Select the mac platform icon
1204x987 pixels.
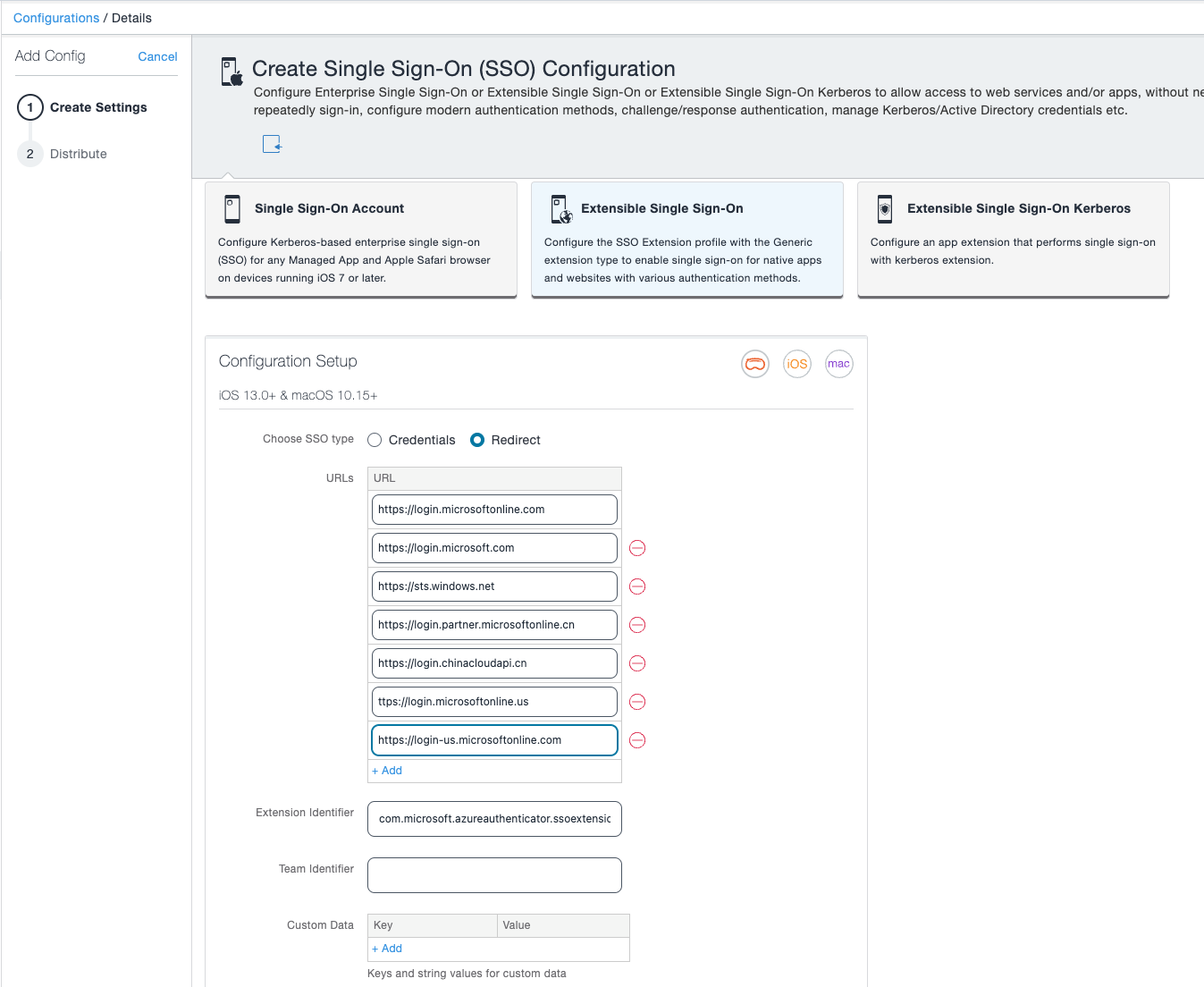[x=838, y=364]
